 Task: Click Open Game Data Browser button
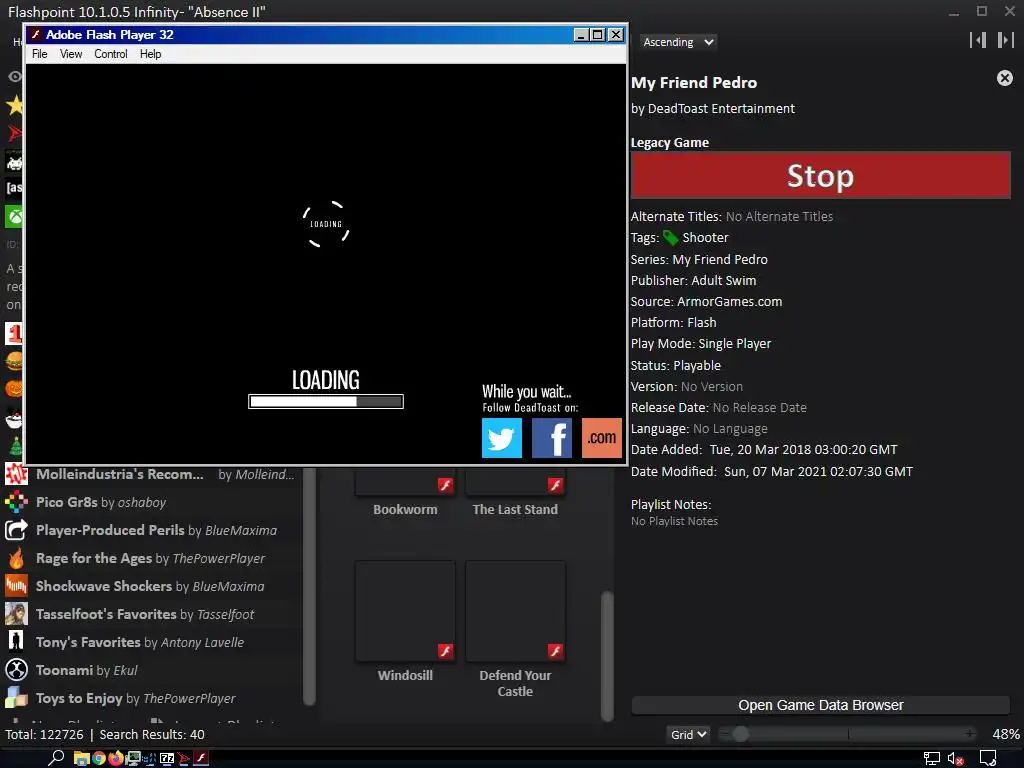click(821, 705)
